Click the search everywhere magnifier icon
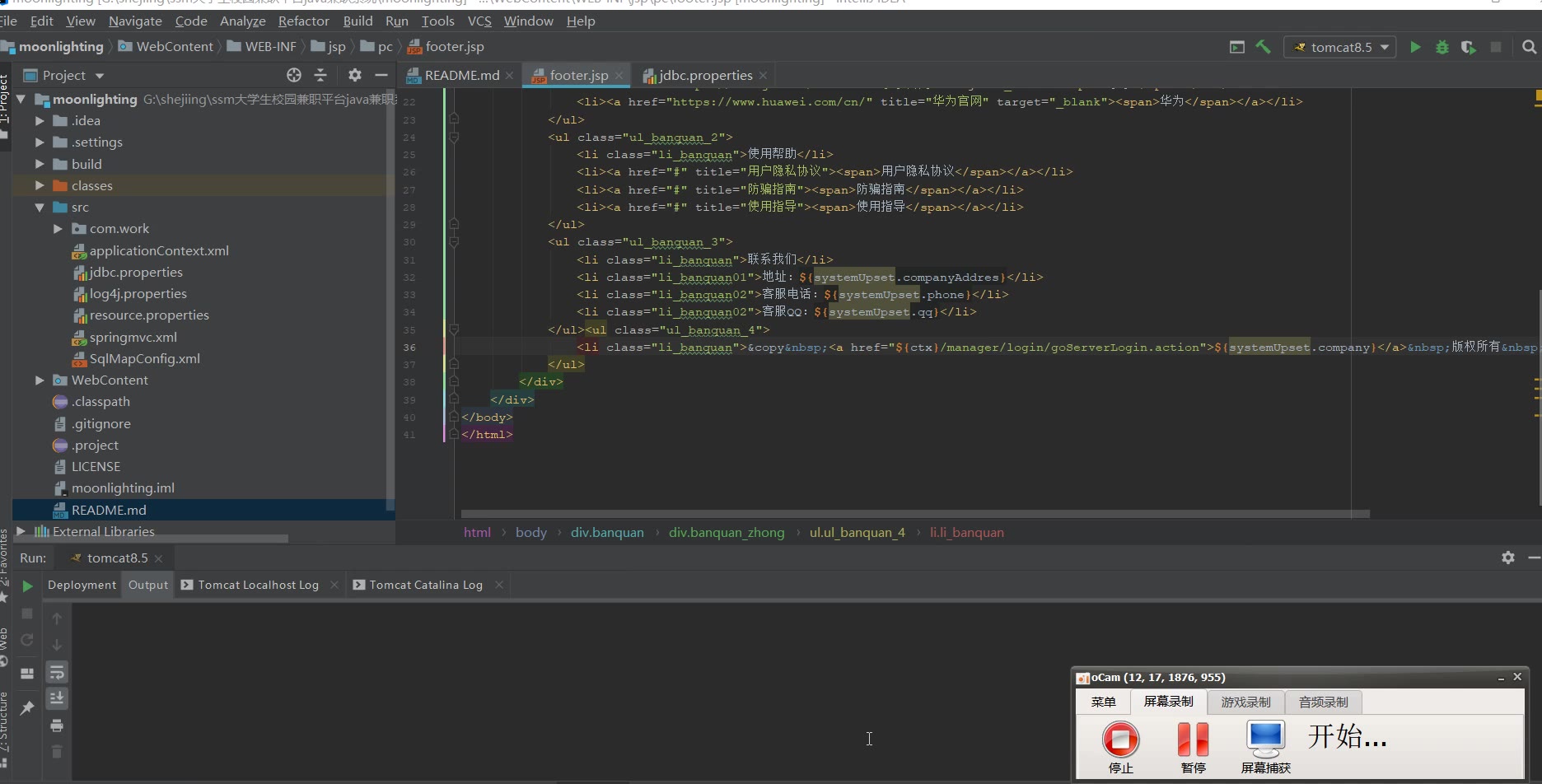Screen dimensions: 1542x784 click(x=1529, y=47)
